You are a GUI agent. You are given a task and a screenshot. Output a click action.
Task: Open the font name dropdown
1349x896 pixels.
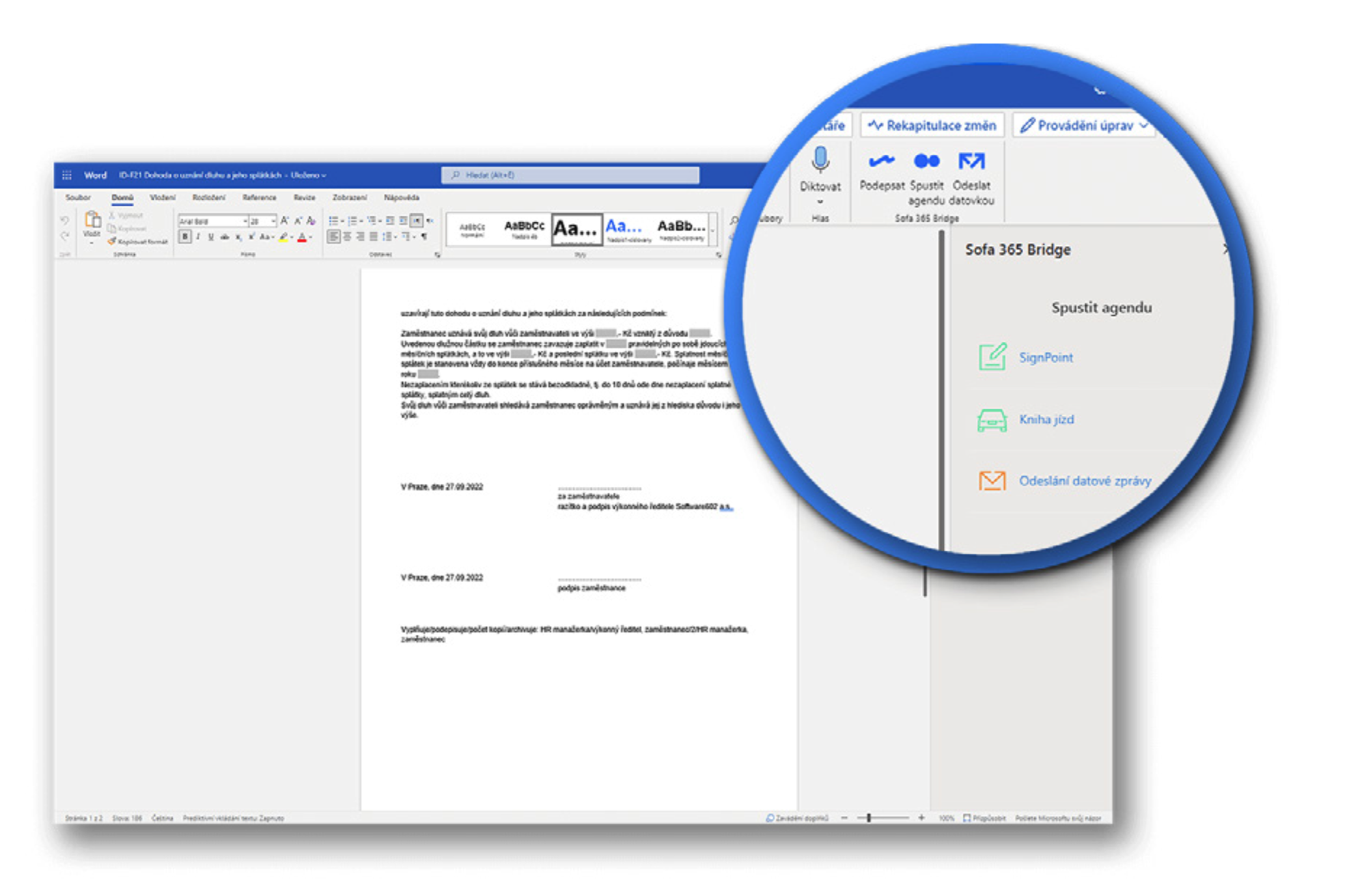click(x=214, y=221)
